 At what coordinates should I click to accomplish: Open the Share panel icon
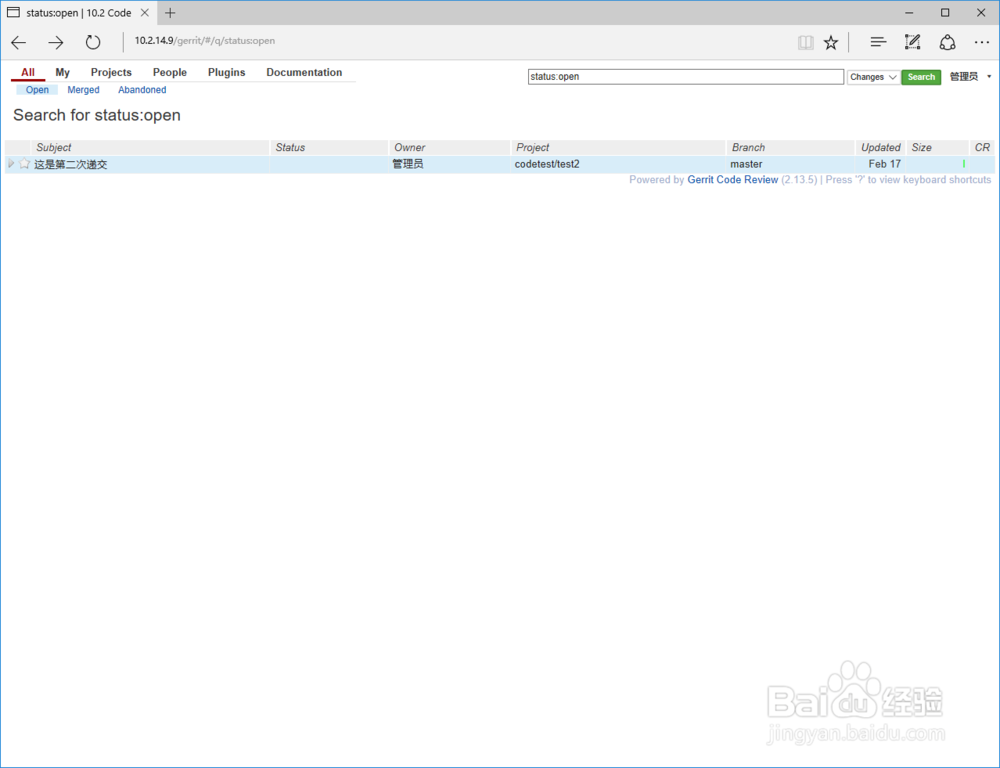pyautogui.click(x=947, y=42)
